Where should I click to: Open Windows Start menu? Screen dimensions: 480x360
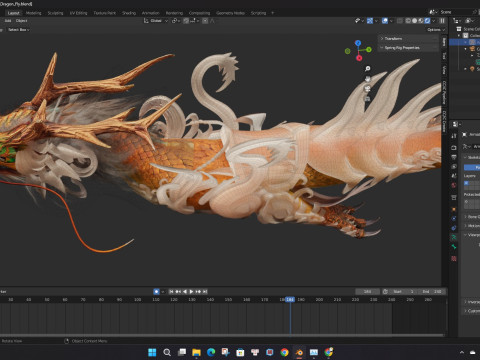(152, 352)
